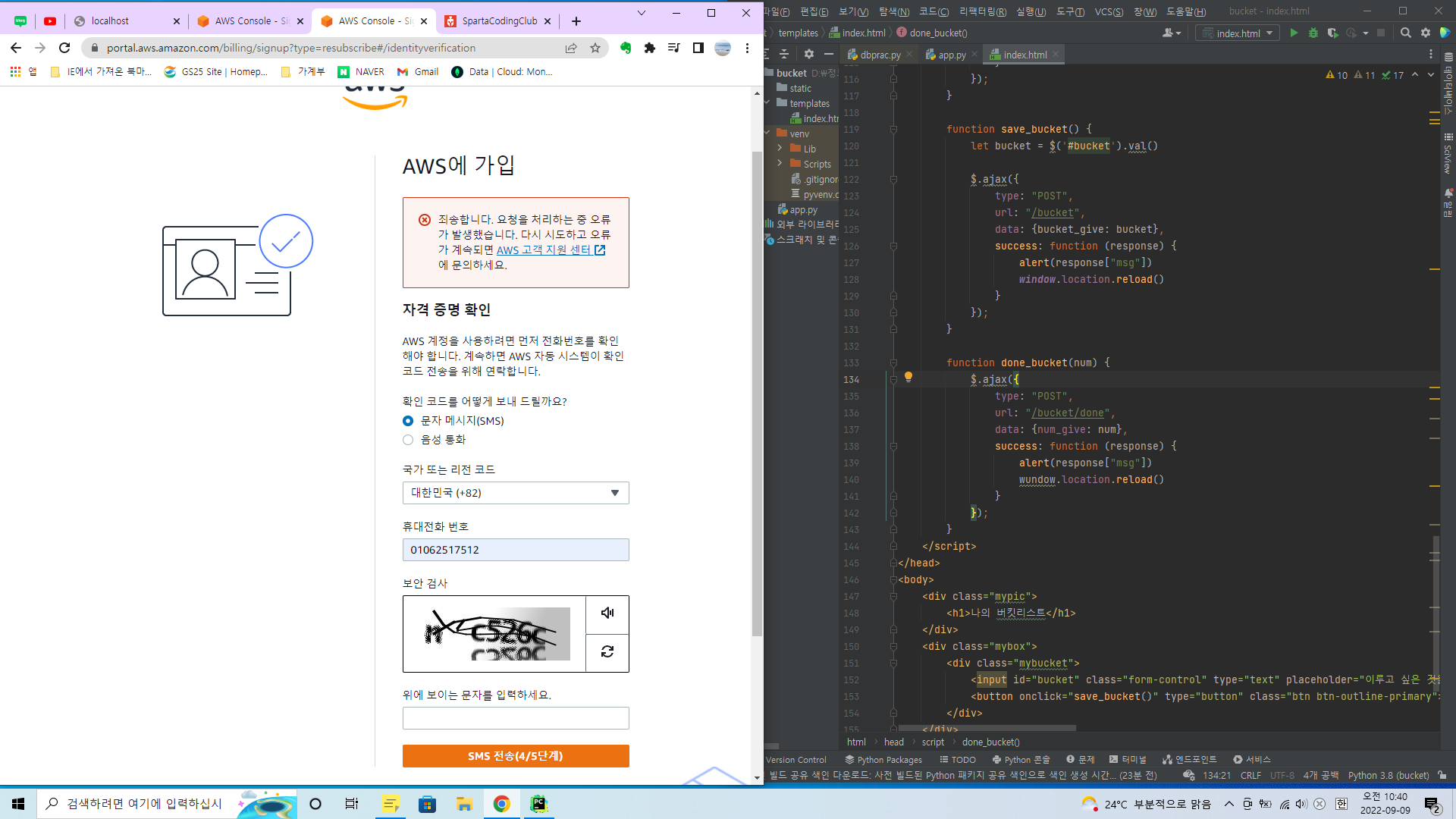Select the voice call option
1456x819 pixels.
coord(408,440)
